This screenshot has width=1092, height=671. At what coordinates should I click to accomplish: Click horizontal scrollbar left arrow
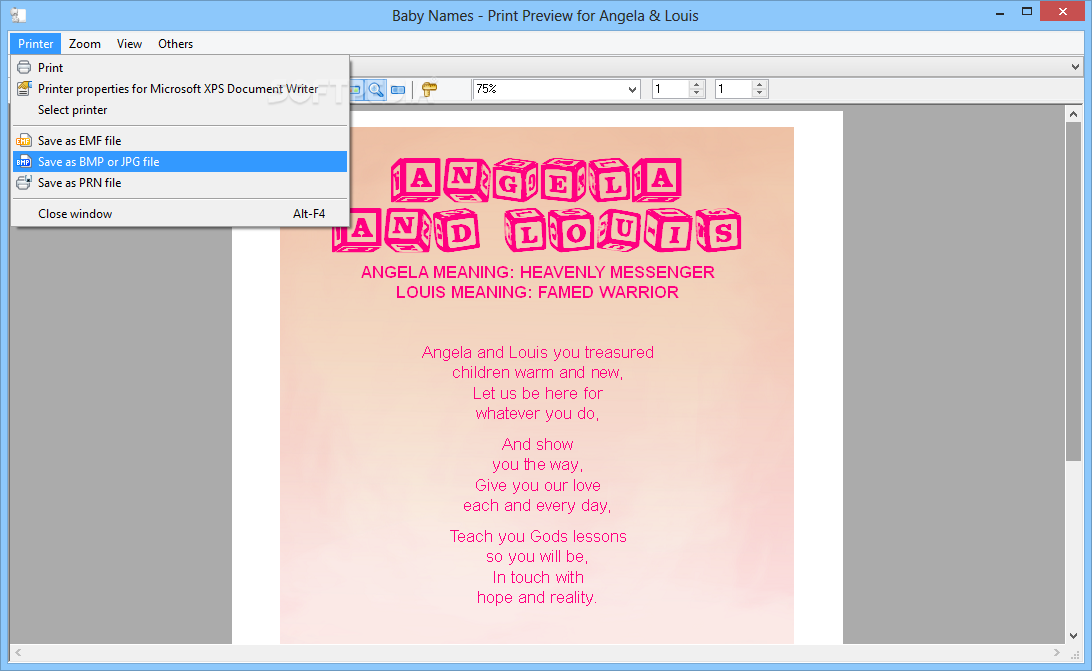18,653
